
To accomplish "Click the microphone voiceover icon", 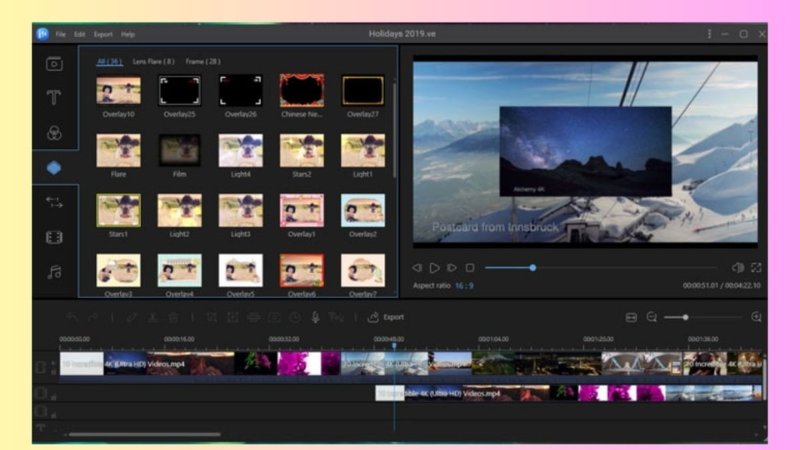I will pos(315,317).
